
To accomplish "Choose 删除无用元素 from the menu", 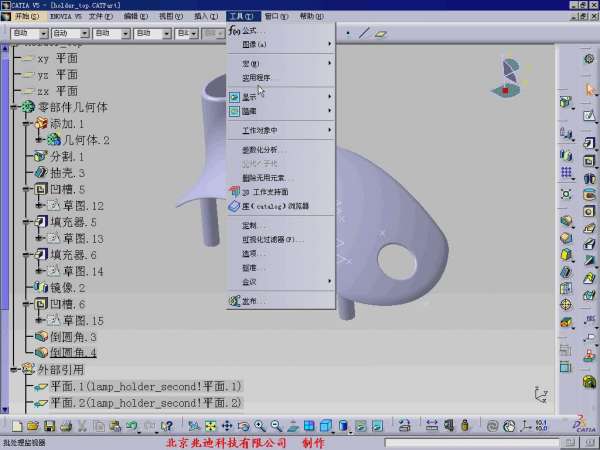I will coord(281,178).
